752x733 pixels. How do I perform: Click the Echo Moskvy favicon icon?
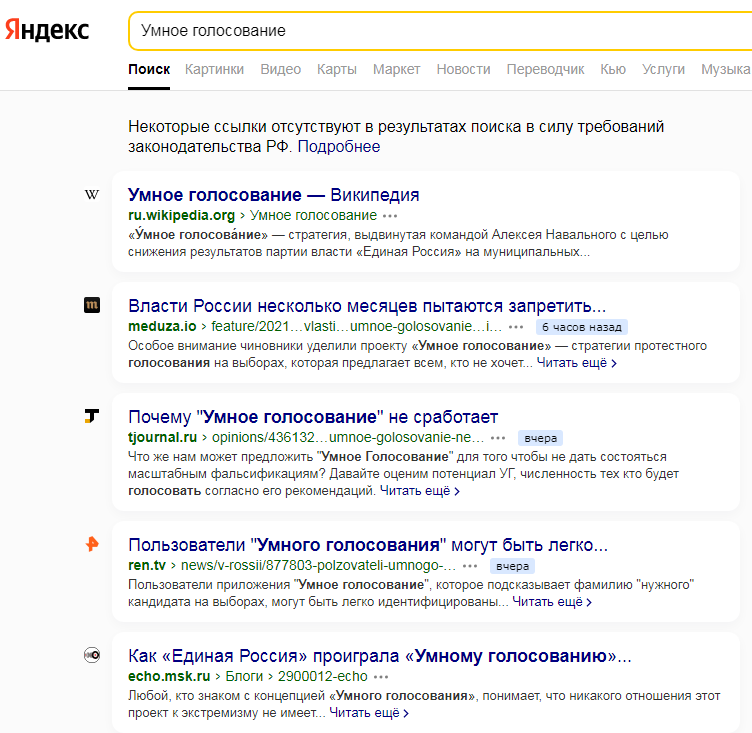tap(92, 655)
